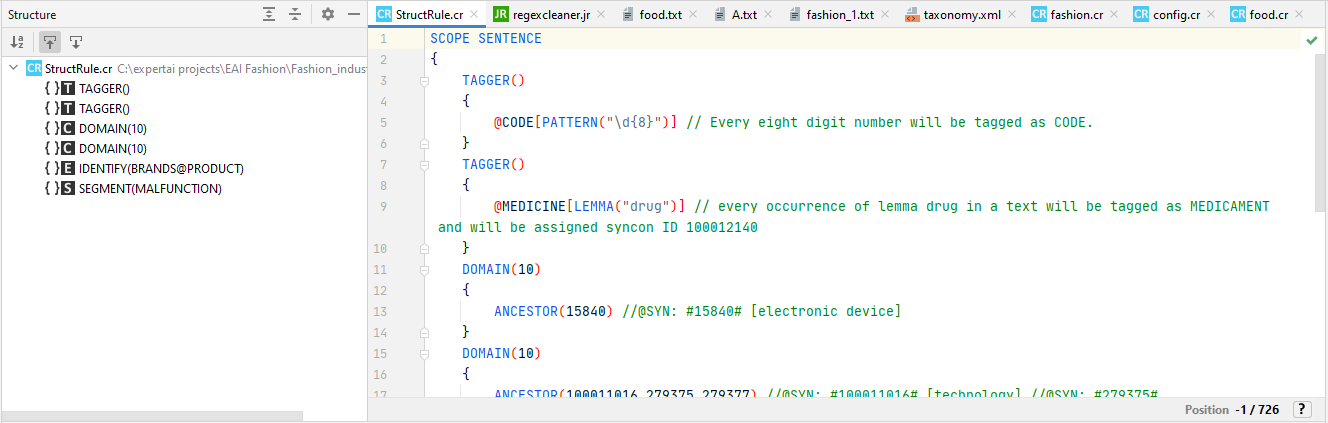Image resolution: width=1328 pixels, height=423 pixels.
Task: Click the S icon beside SEGMENT(MALFUNCTION)
Action: pyautogui.click(x=68, y=188)
